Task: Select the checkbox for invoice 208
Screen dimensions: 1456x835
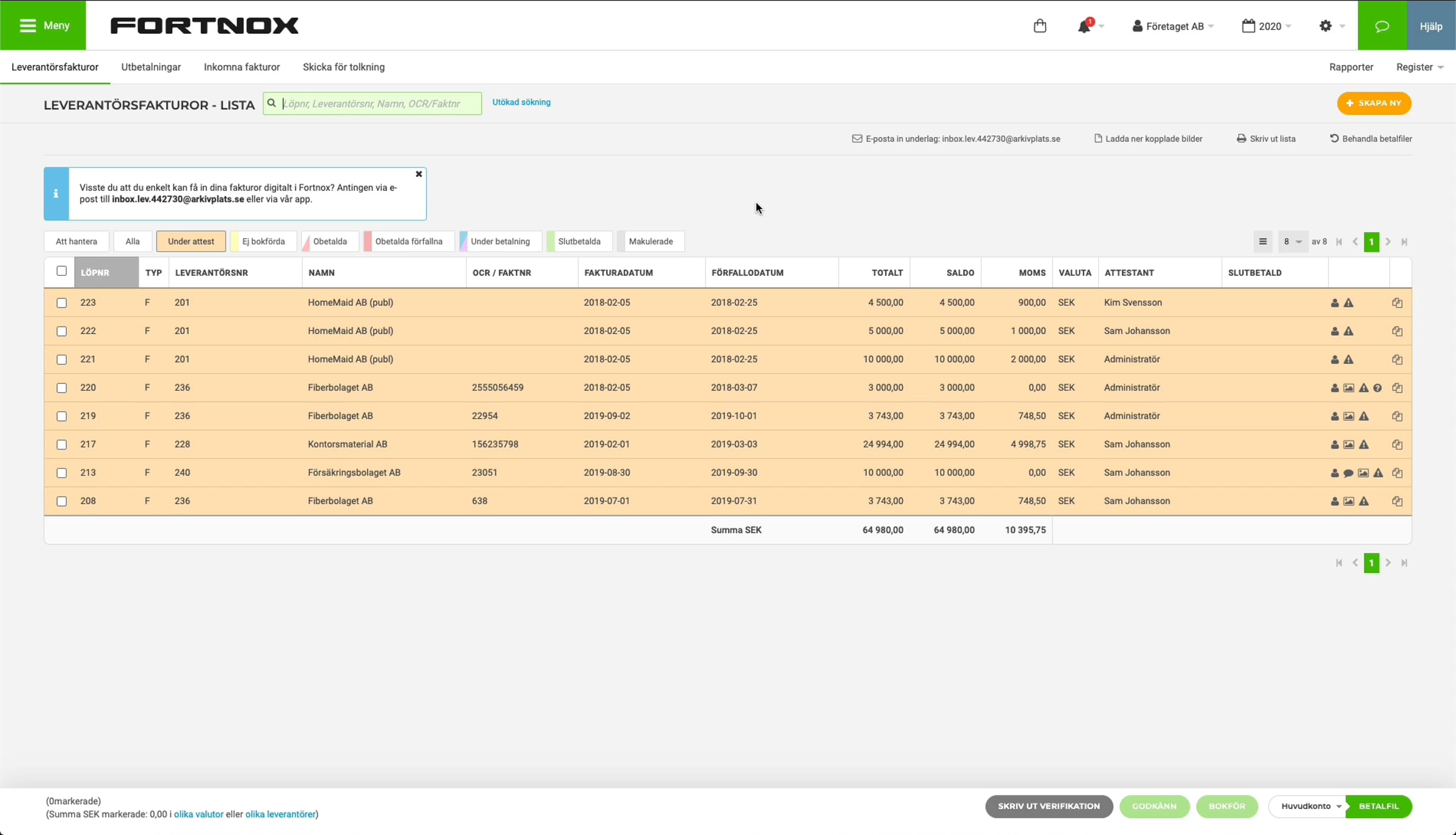Action: point(61,501)
